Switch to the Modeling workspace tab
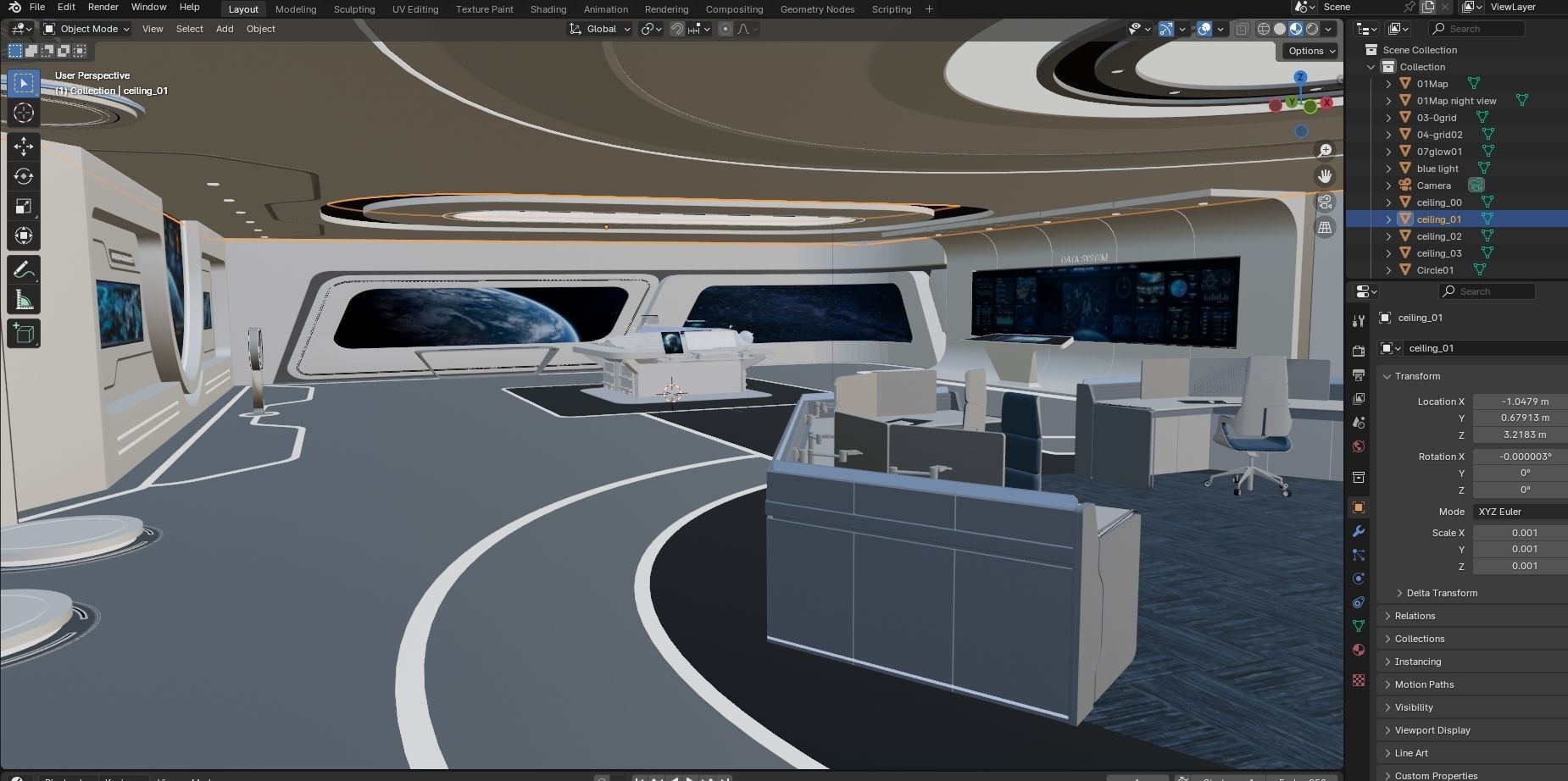This screenshot has height=781, width=1568. pos(296,9)
